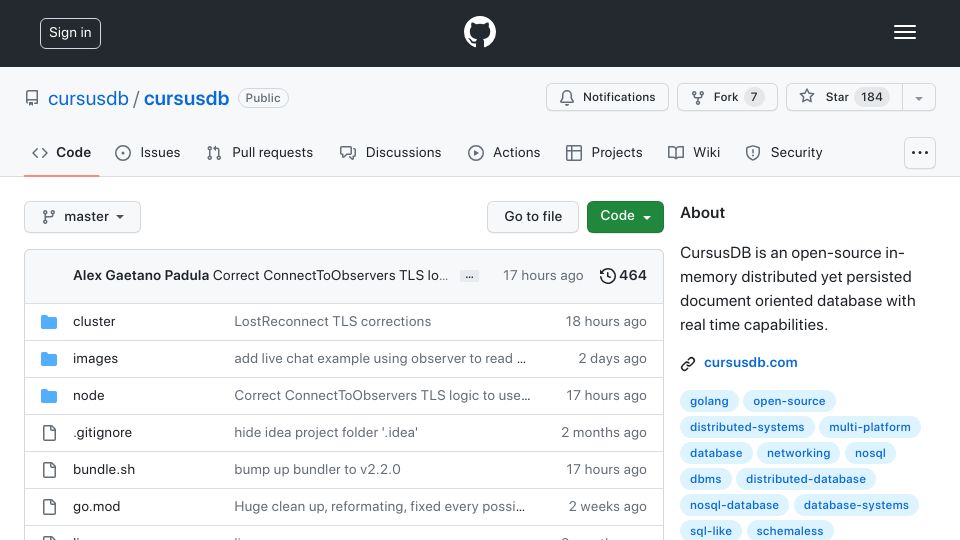Image resolution: width=960 pixels, height=540 pixels.
Task: Click the multi-platform topic tag
Action: [x=869, y=427]
